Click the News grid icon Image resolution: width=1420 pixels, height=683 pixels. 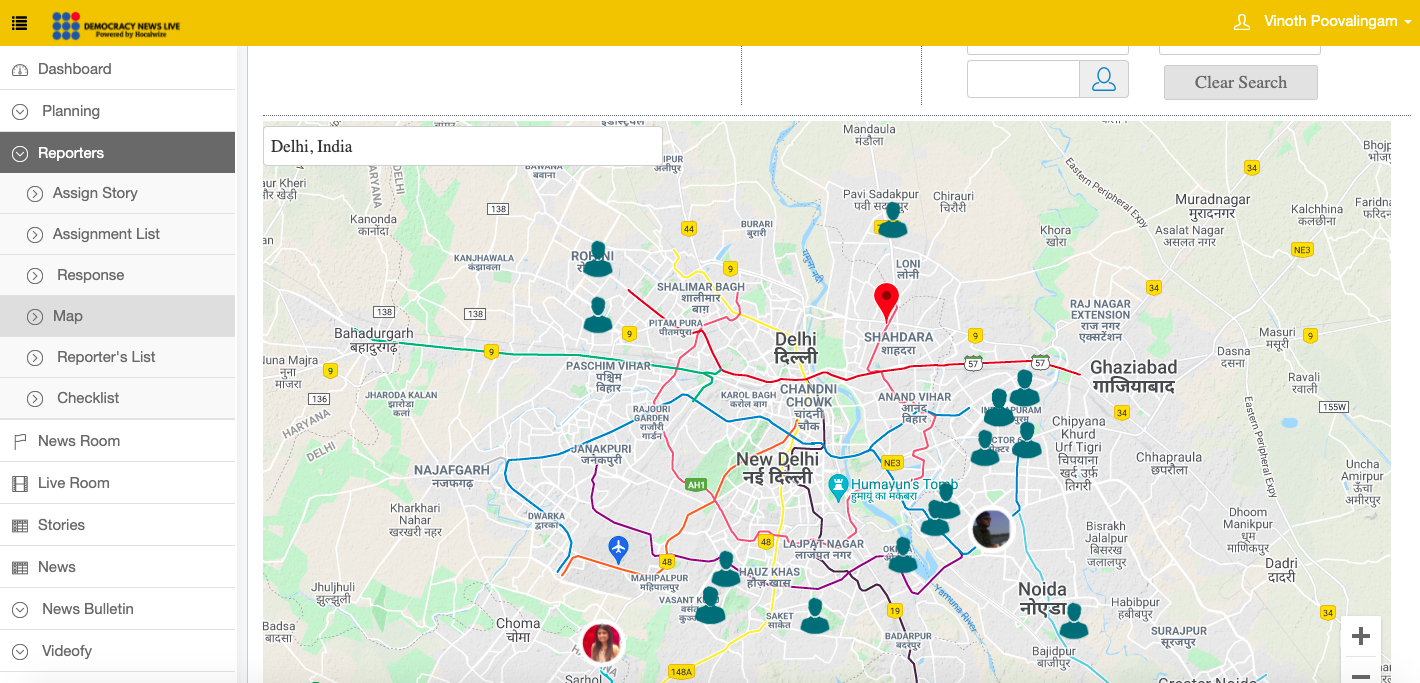[x=20, y=568]
